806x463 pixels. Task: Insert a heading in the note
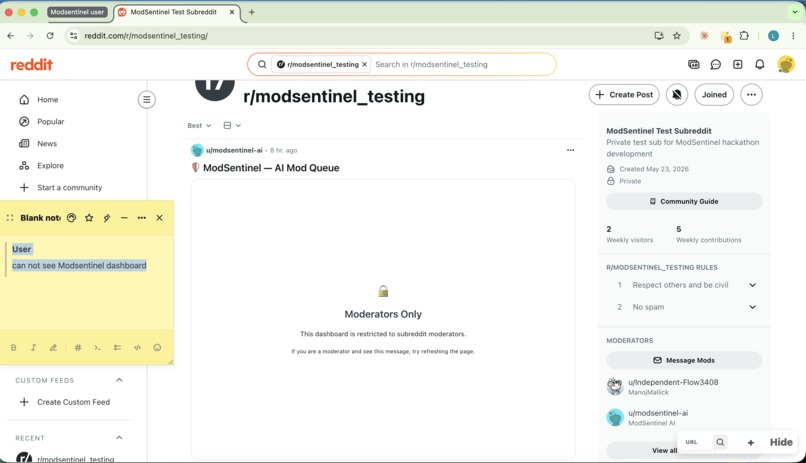point(78,347)
